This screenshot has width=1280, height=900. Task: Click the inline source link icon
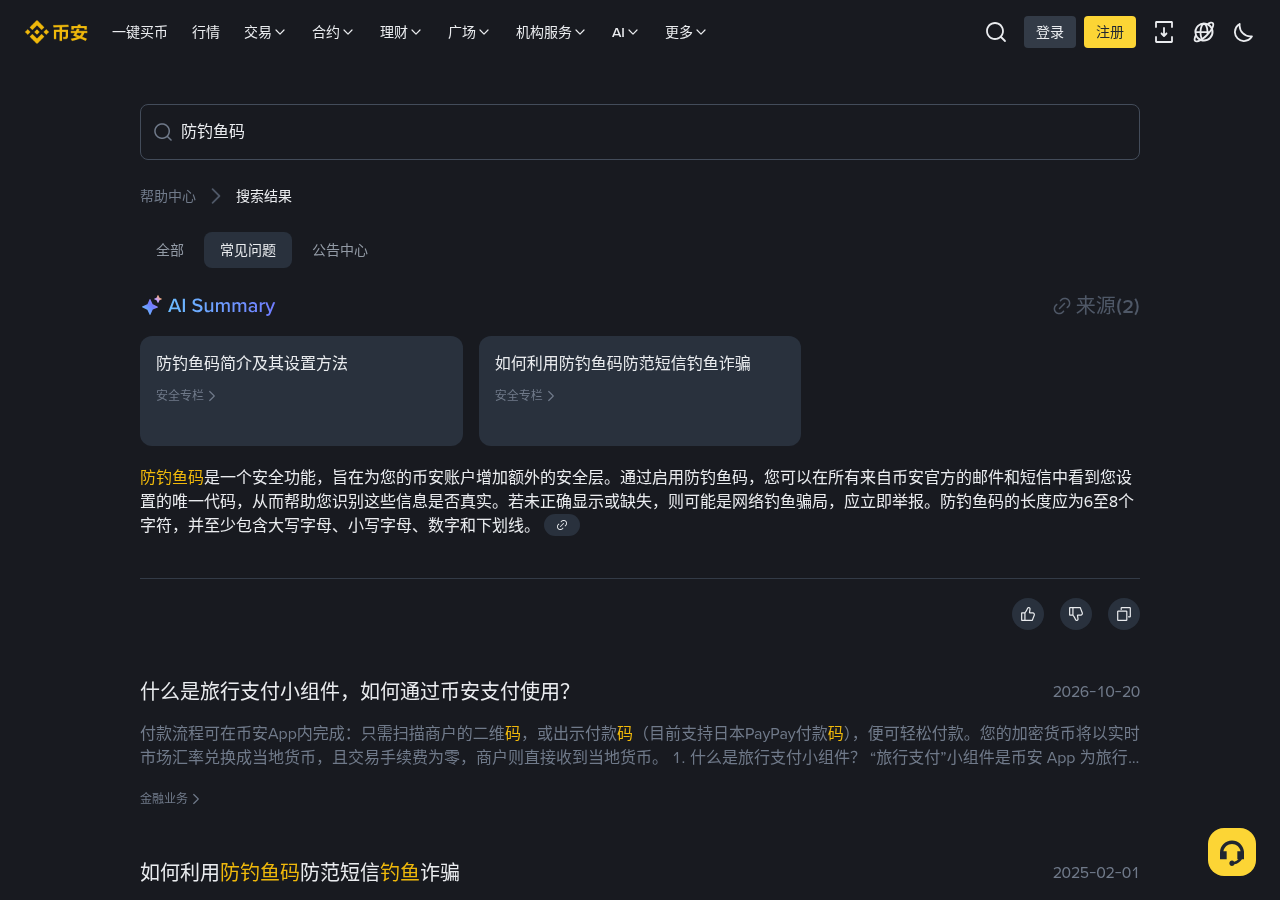(562, 525)
